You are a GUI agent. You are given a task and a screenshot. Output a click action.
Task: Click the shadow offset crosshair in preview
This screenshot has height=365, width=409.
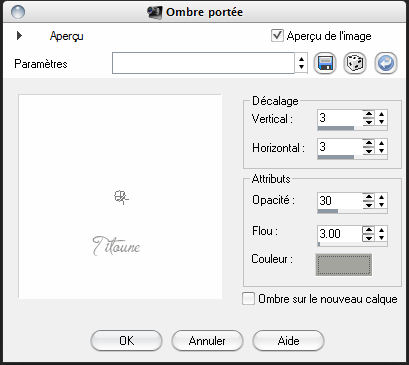121,197
